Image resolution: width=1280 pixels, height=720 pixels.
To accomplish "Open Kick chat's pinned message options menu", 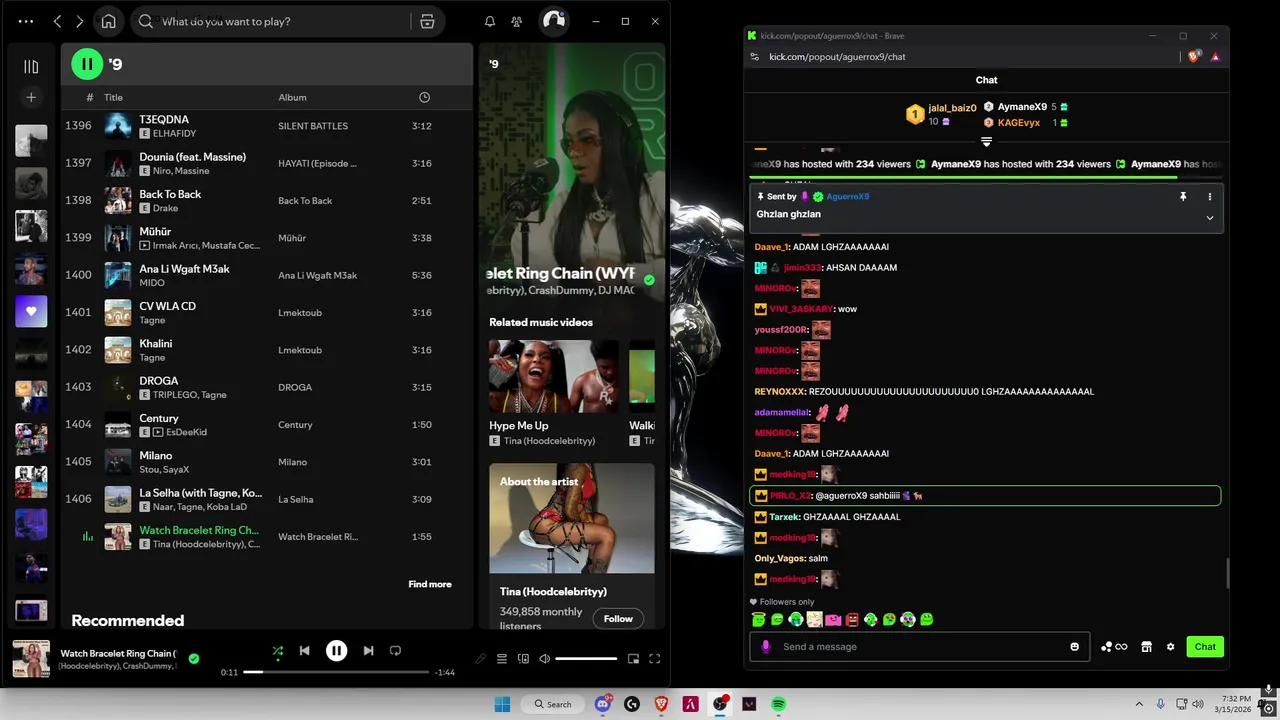I will (1209, 197).
